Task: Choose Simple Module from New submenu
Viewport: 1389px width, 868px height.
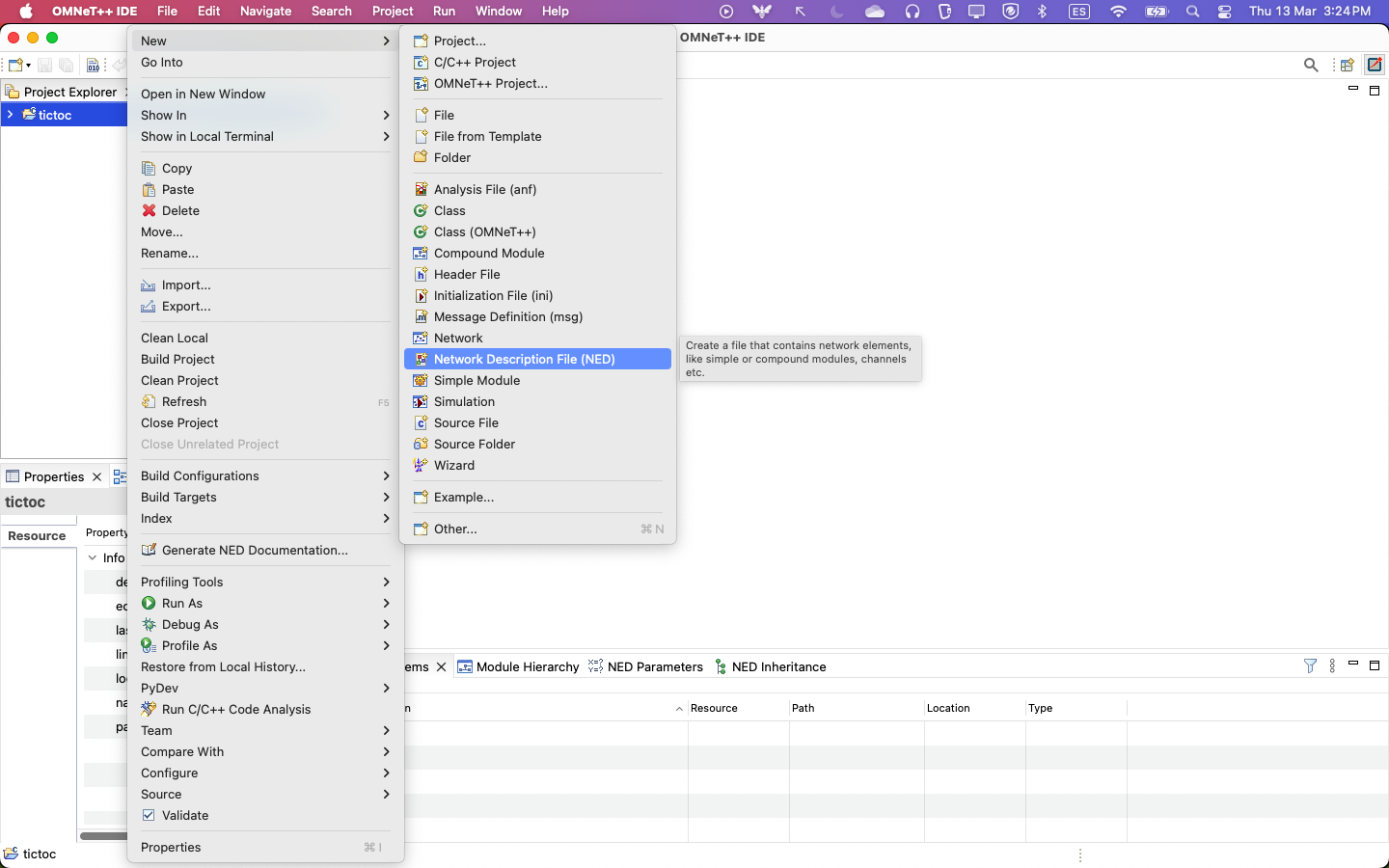Action: pyautogui.click(x=537, y=380)
